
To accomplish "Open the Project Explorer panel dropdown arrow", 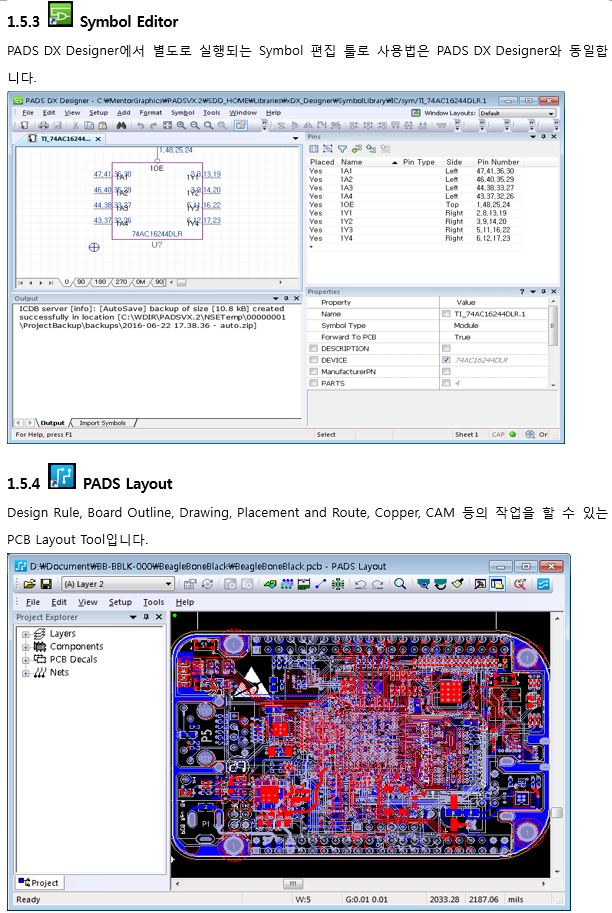I will point(133,617).
